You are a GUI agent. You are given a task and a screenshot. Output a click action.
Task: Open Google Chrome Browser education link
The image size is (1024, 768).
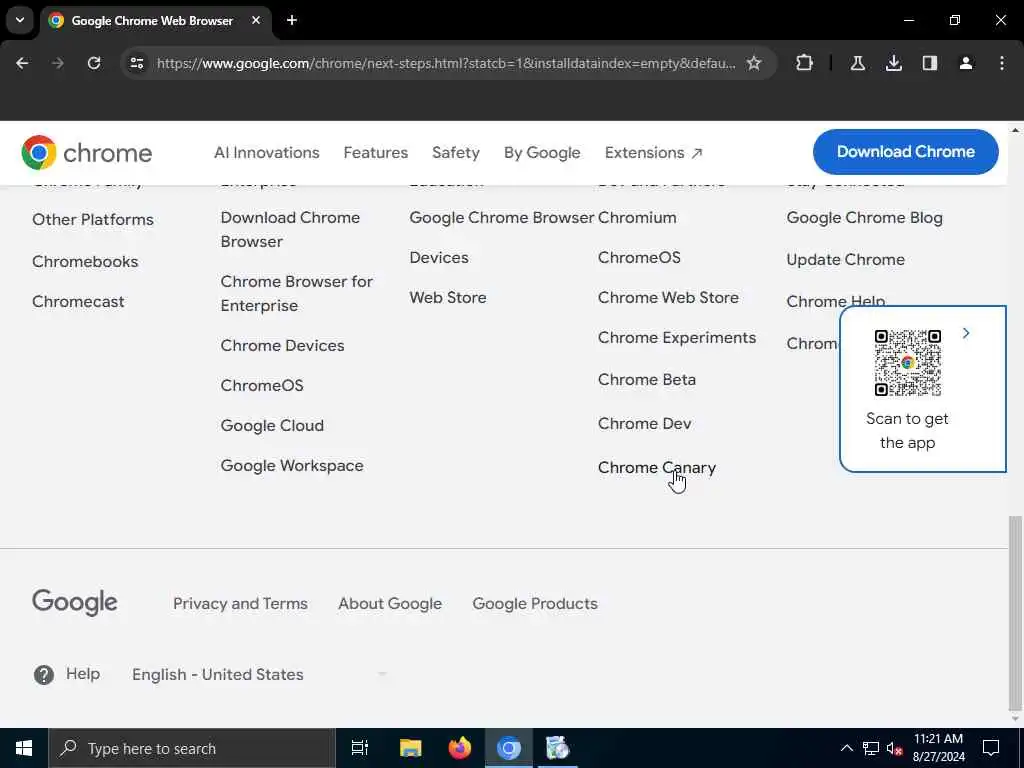tap(502, 217)
